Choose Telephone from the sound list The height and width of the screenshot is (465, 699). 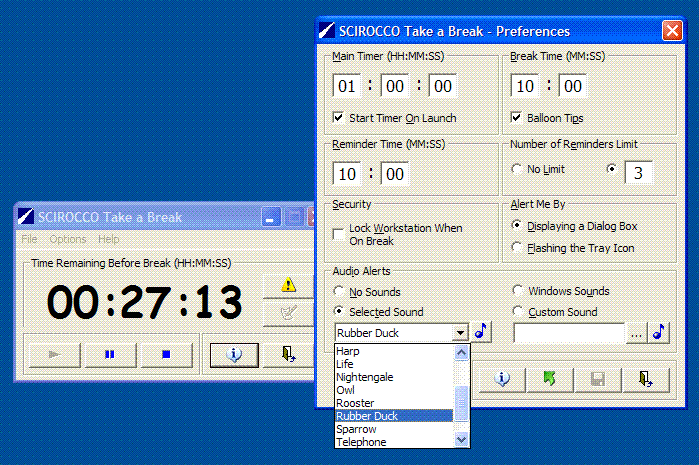(394, 442)
